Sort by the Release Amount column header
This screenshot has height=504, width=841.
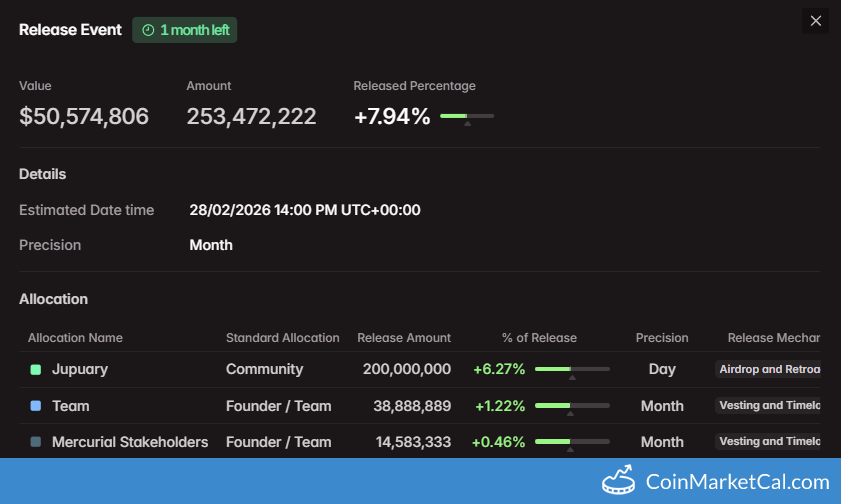[404, 338]
